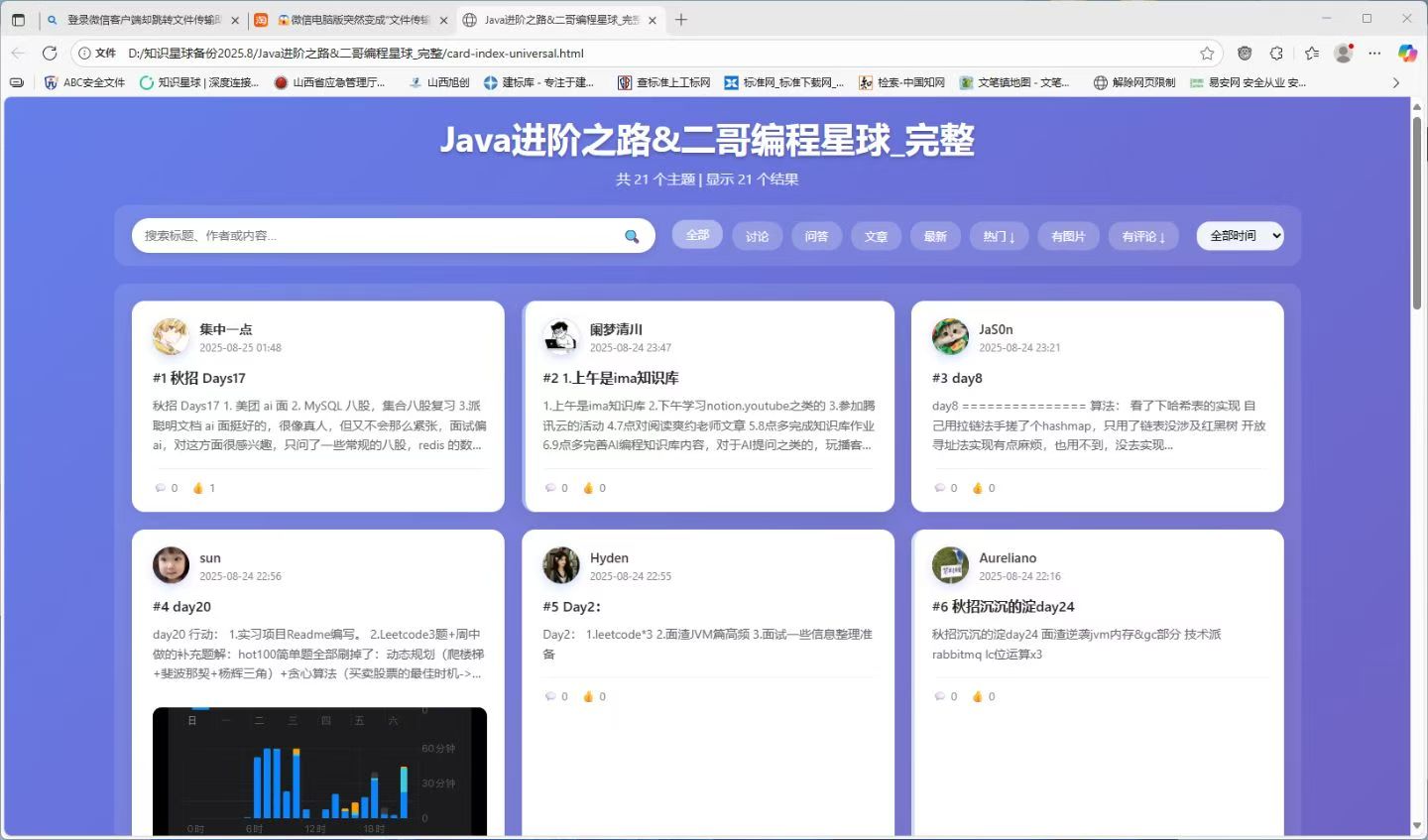Image resolution: width=1428 pixels, height=840 pixels.
Task: Open post title #2 1.上午是ima知识库
Action: (x=611, y=378)
